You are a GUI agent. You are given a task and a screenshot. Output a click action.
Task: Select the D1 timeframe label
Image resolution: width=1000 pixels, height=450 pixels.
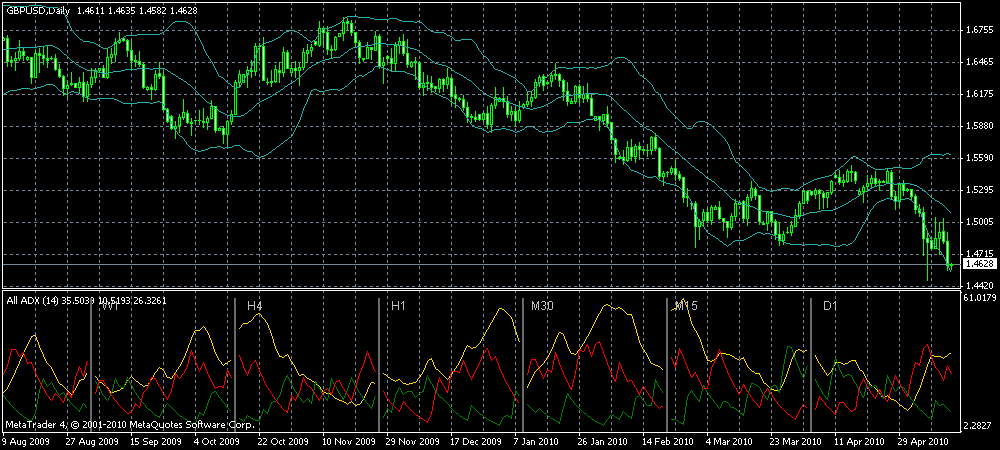tap(830, 306)
